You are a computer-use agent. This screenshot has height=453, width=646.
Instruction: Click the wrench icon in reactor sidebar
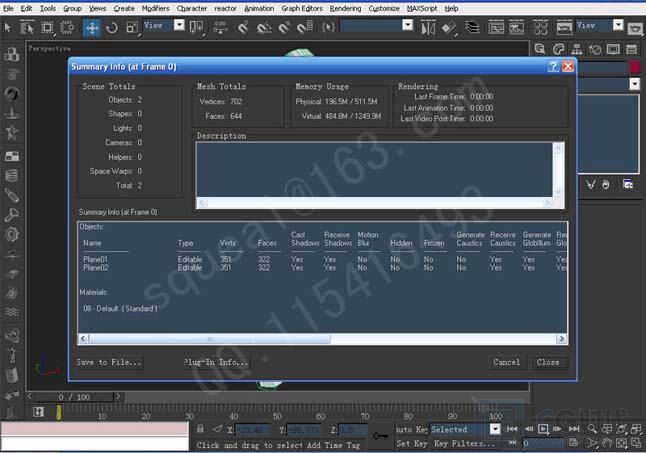pos(12,215)
